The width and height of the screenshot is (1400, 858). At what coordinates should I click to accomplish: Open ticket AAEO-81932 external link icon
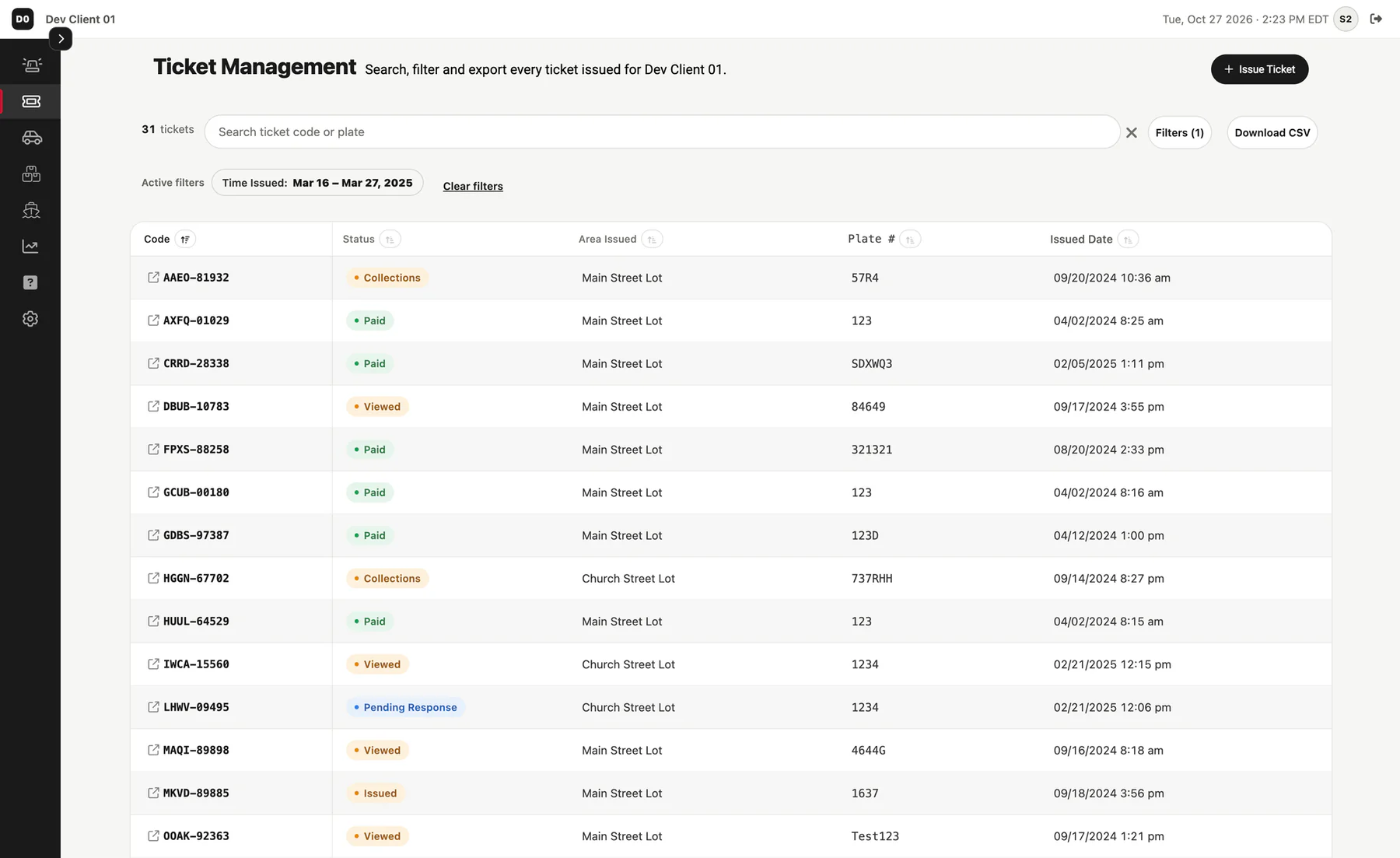click(153, 277)
